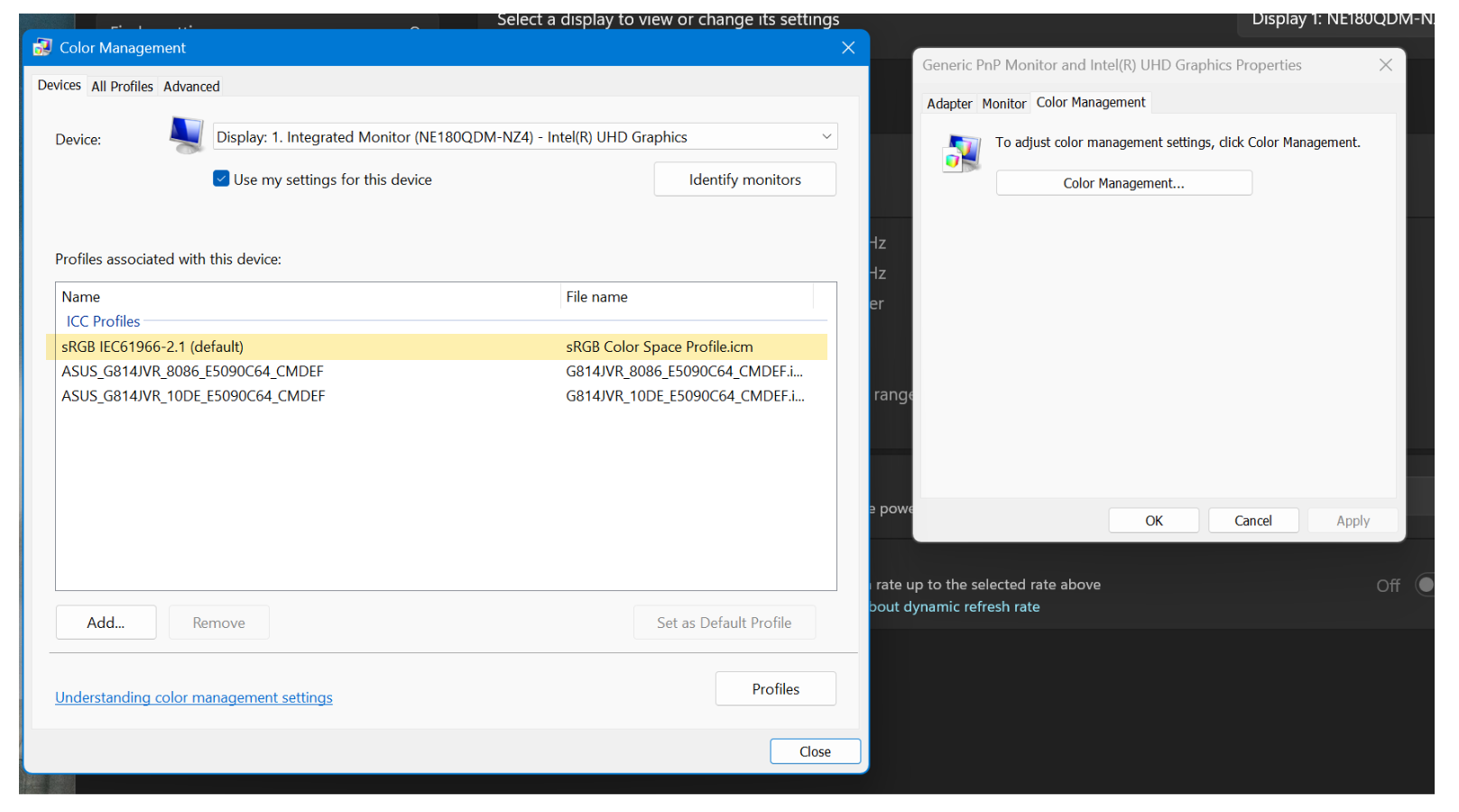Image resolution: width=1459 pixels, height=812 pixels.
Task: Select ASUS_G814JVR_10DE_E5090C64_CMDEF profile row
Action: pyautogui.click(x=437, y=396)
